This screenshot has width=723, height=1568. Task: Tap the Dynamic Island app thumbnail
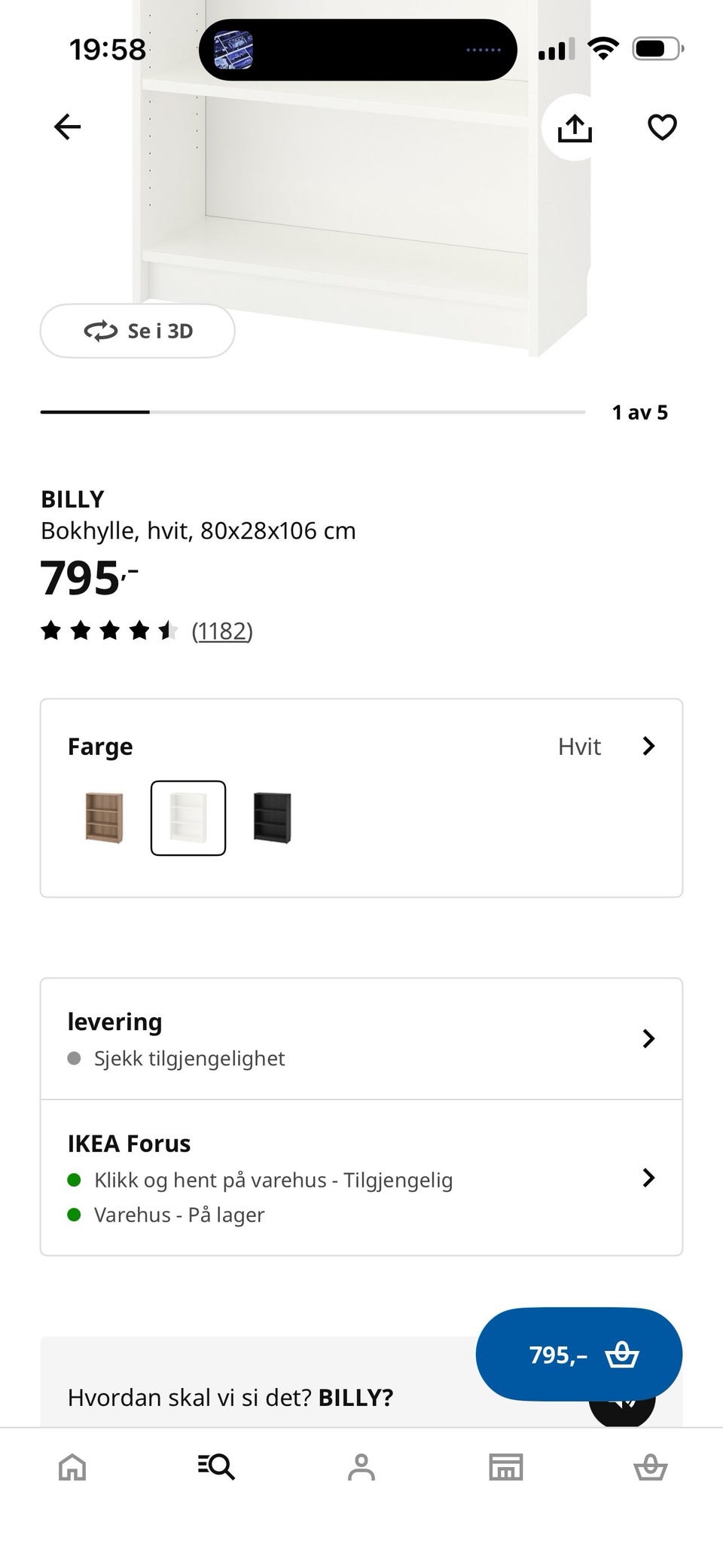pyautogui.click(x=233, y=50)
